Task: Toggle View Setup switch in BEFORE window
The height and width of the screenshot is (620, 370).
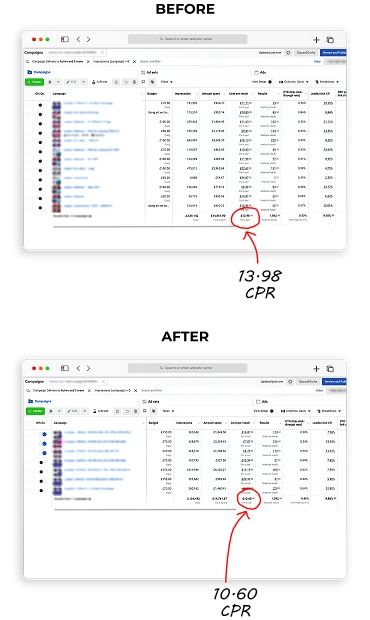Action: click(x=270, y=82)
